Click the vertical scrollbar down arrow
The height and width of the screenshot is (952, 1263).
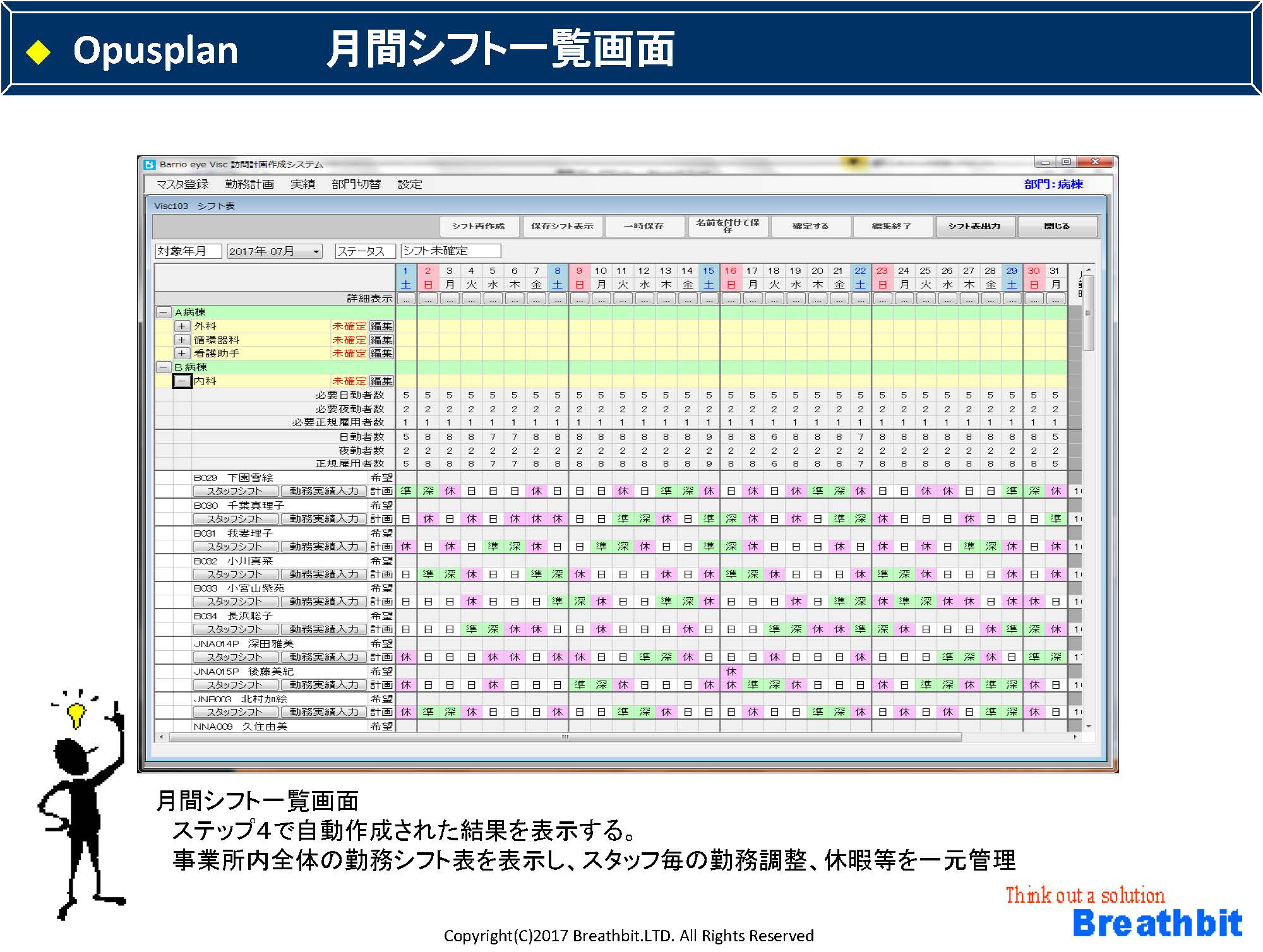tap(1089, 727)
